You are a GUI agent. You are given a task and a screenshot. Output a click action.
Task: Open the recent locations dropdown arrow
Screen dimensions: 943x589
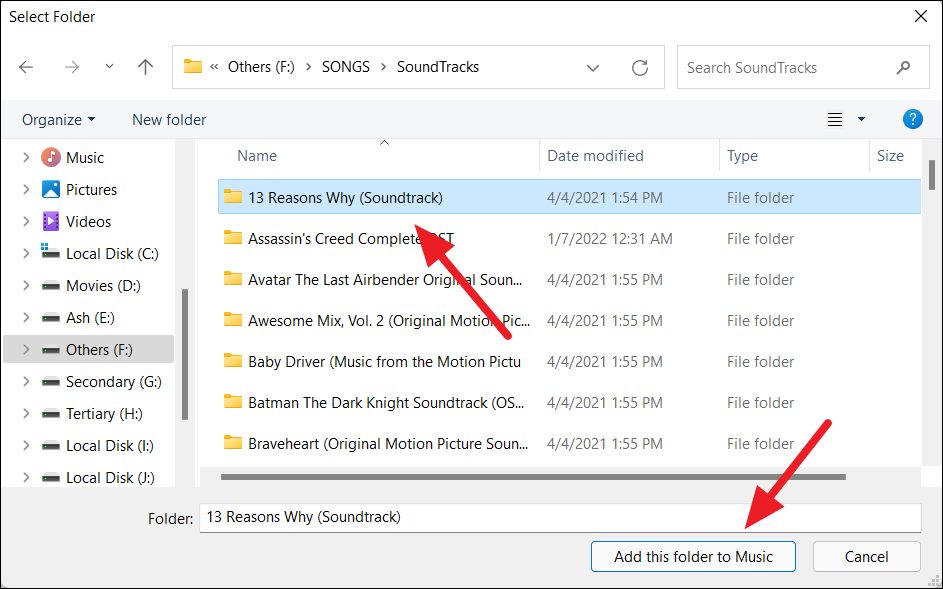click(109, 68)
